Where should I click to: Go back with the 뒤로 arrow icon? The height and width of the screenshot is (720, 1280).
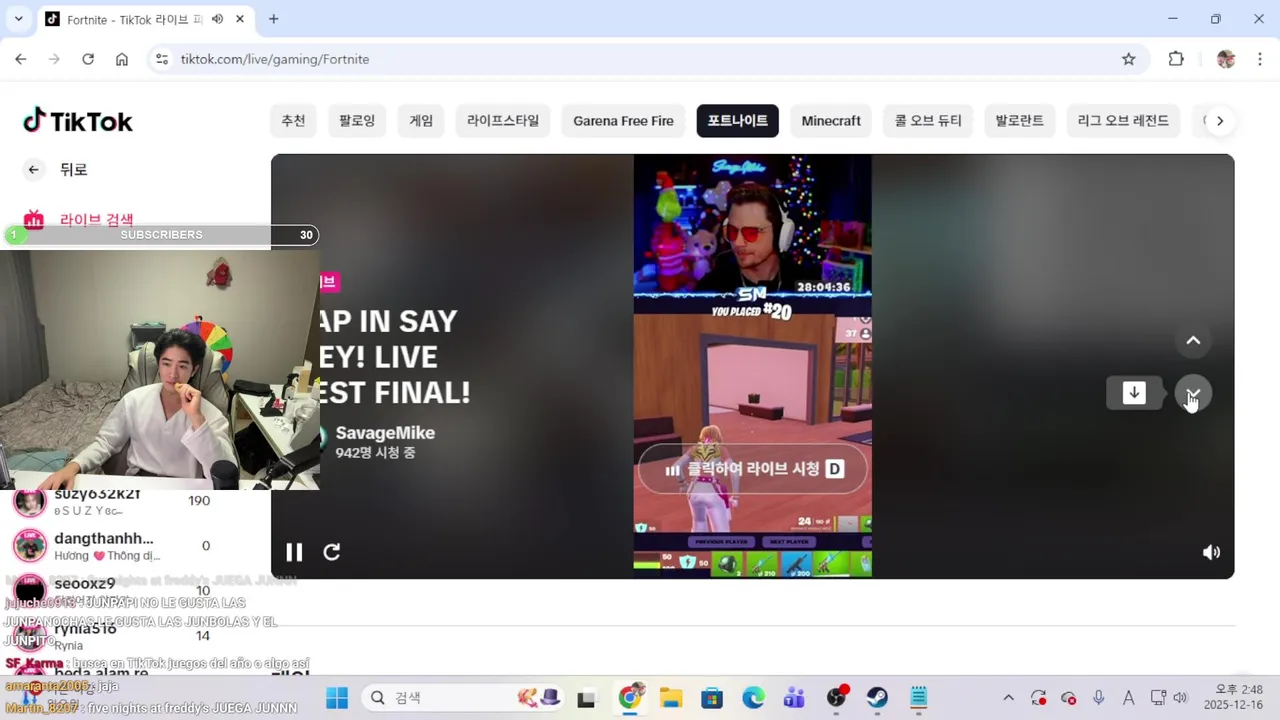[34, 170]
